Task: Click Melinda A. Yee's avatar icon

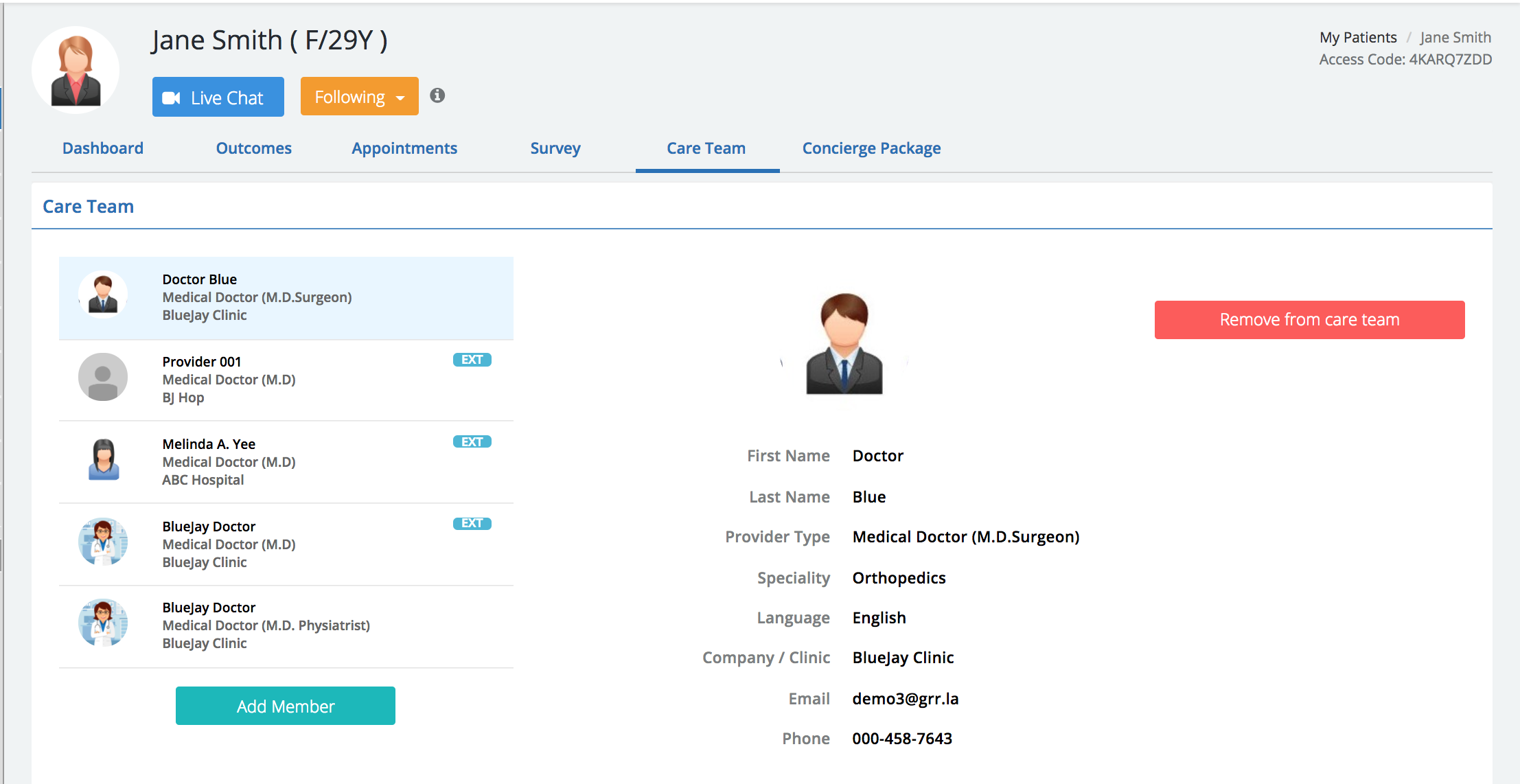Action: coord(104,459)
